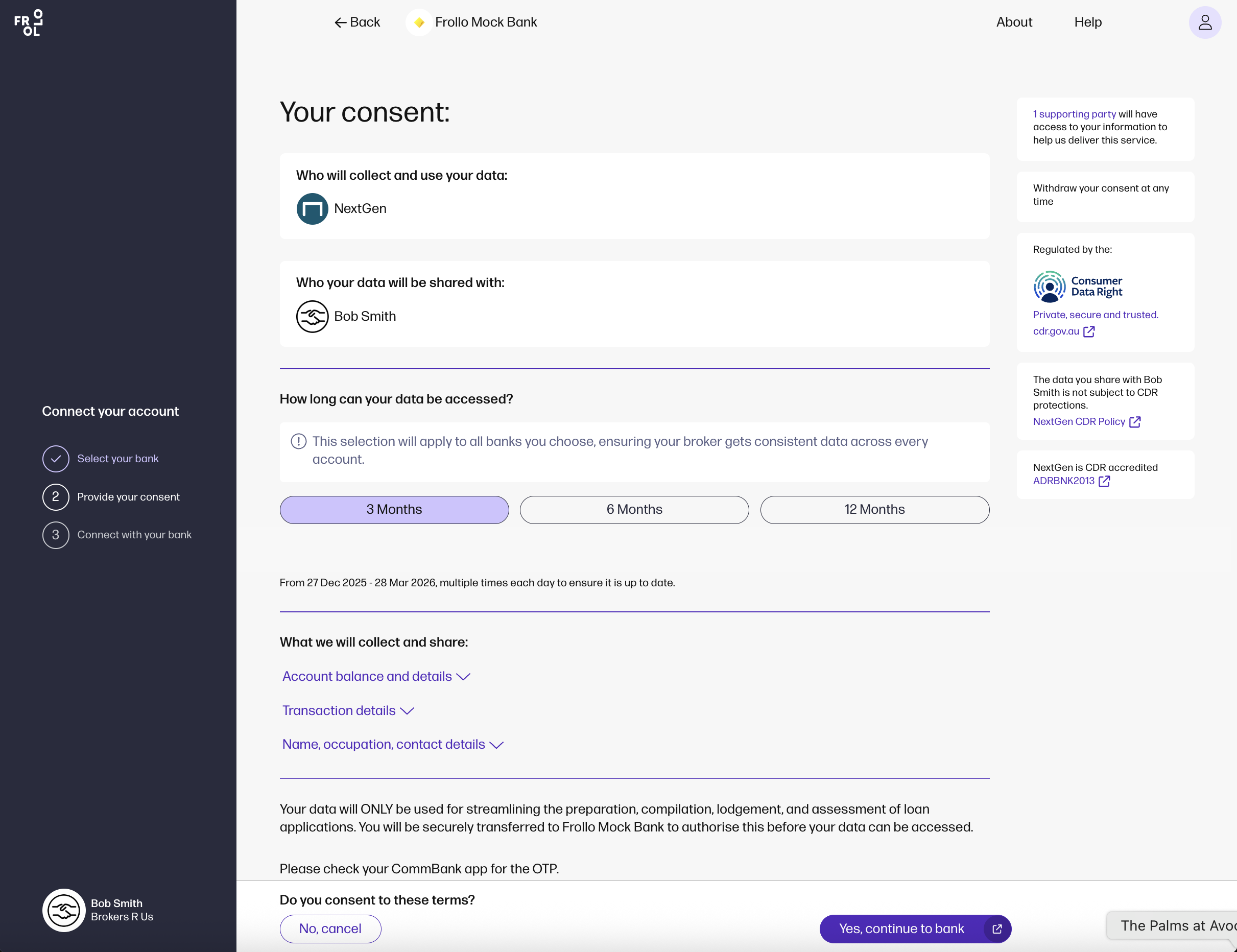Click the Frollo logo in the sidebar
Screen dimensions: 1237x952
coord(28,22)
